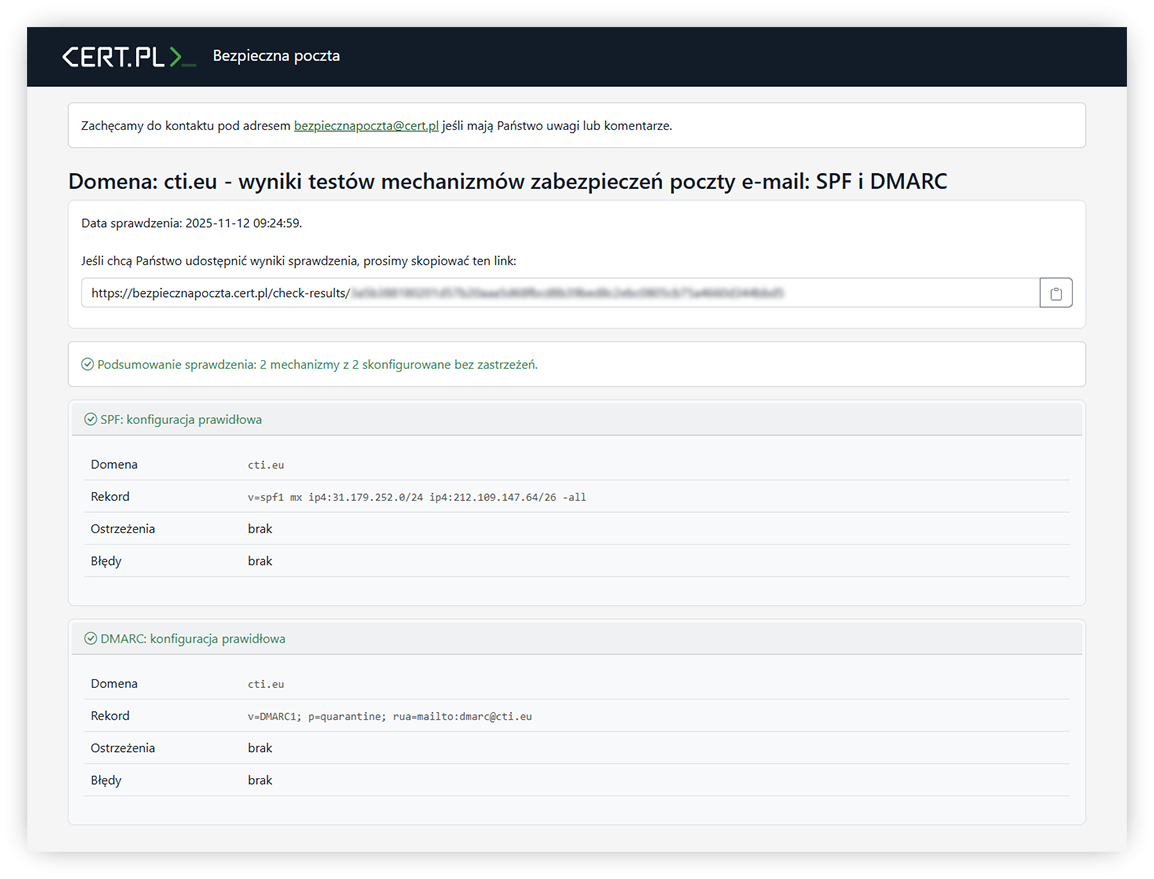The image size is (1154, 879).
Task: Select the check-results URL input field
Action: 560,293
